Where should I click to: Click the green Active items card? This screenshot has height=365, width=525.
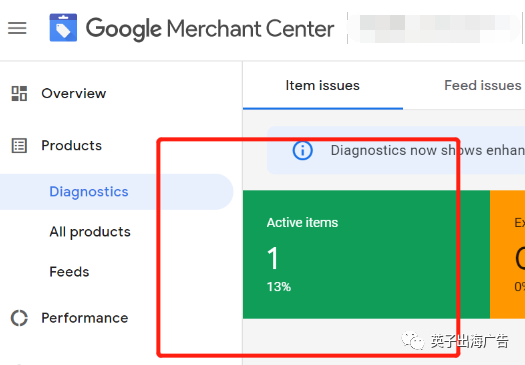pos(366,254)
